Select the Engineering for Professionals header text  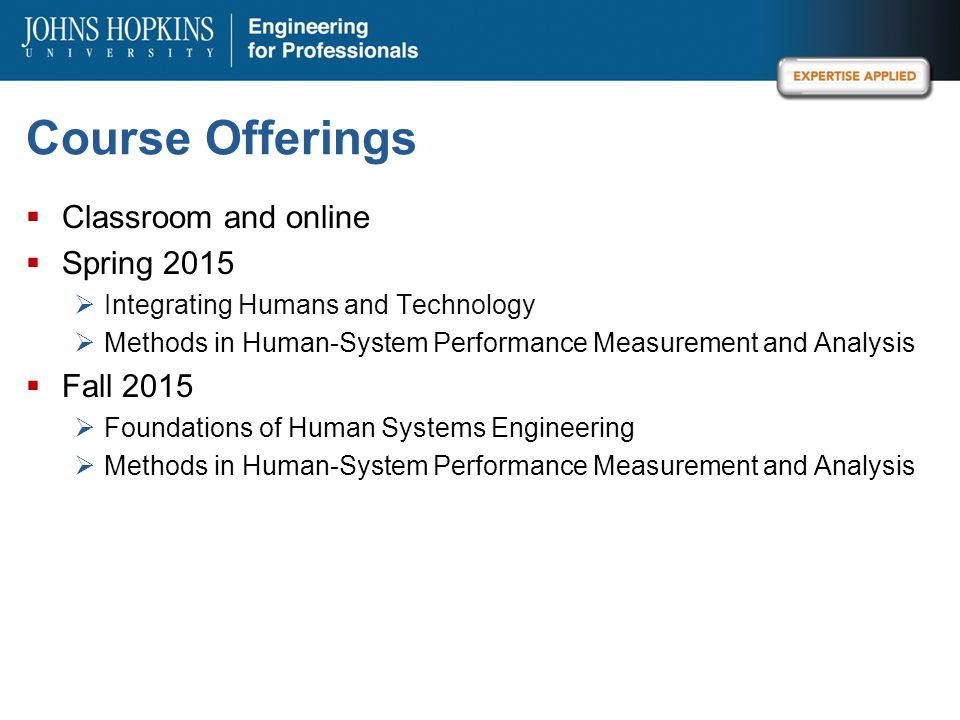332,39
